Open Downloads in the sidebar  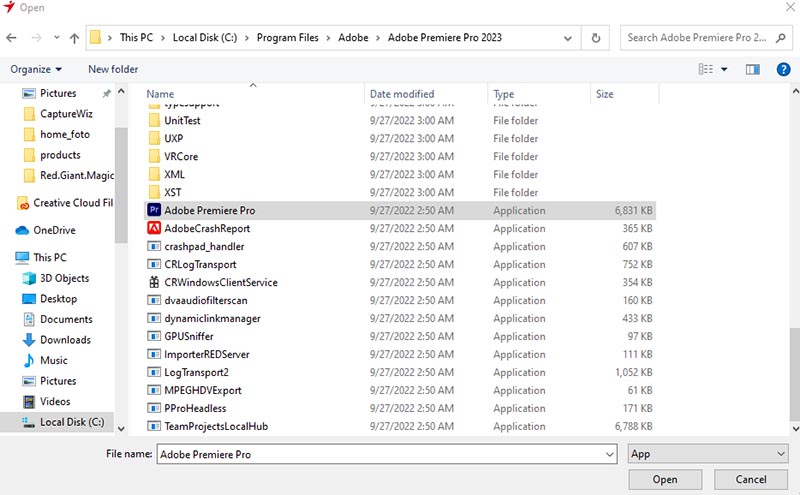(65, 340)
